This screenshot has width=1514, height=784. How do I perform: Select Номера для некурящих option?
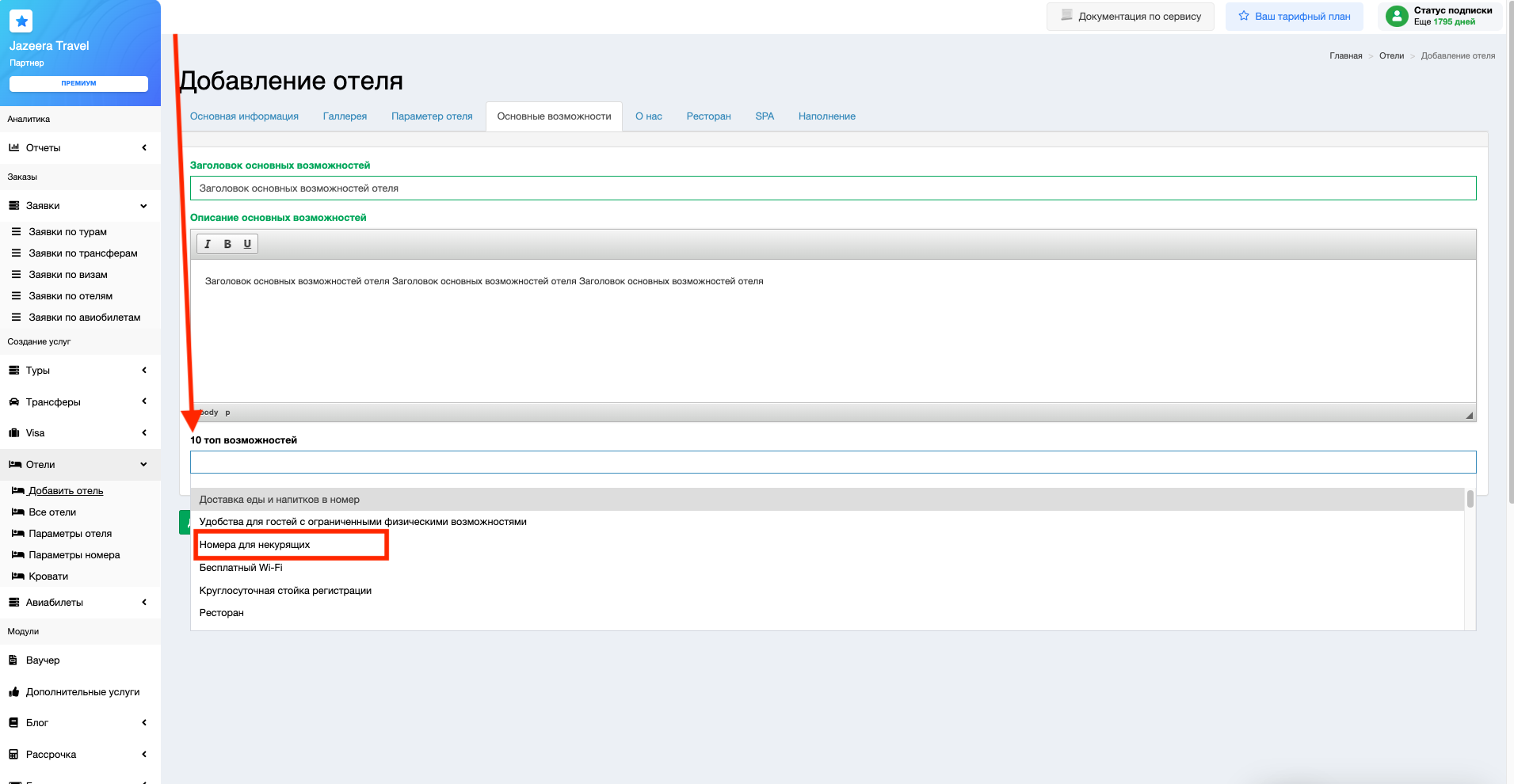coord(255,545)
